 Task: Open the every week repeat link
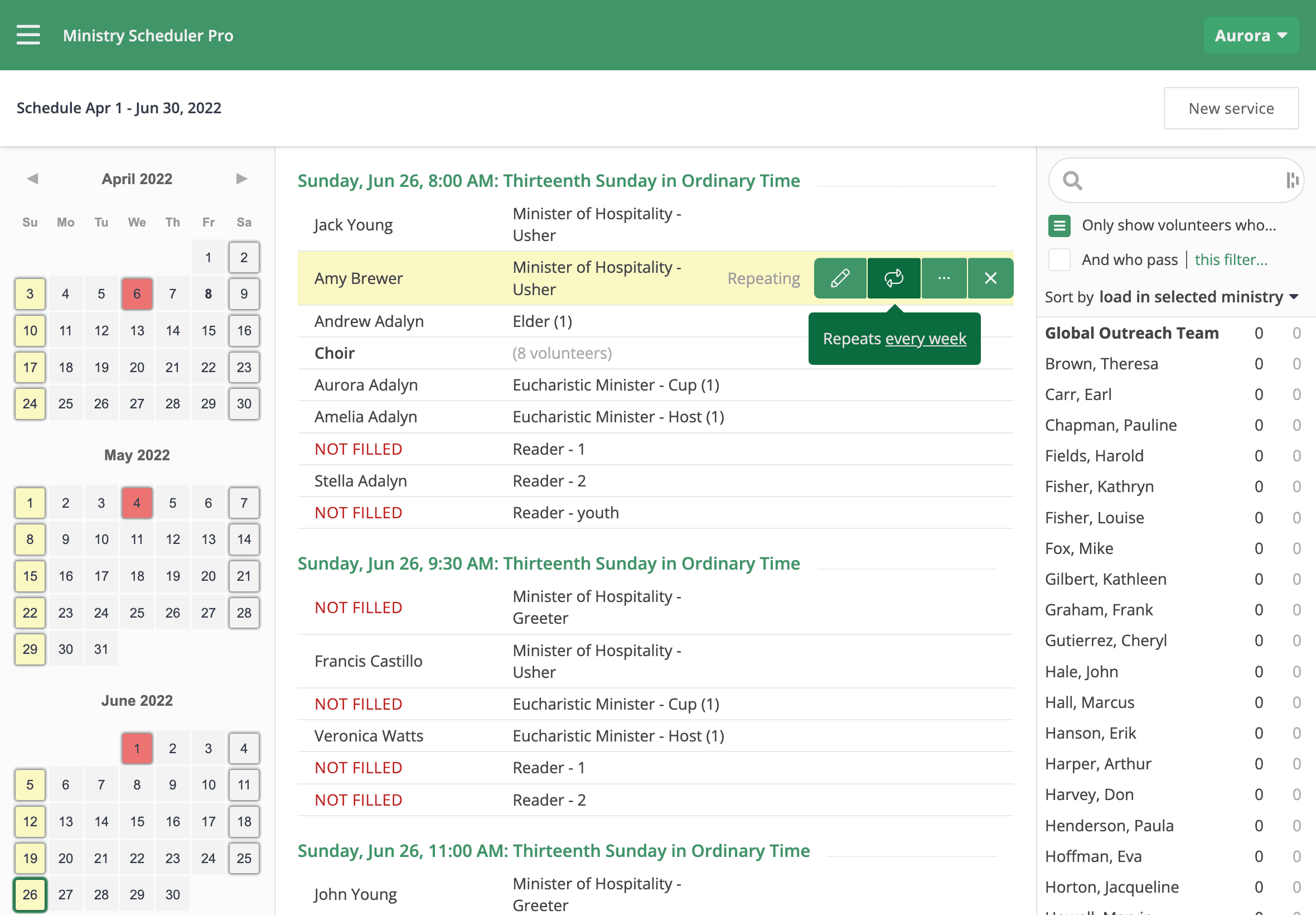pos(925,339)
